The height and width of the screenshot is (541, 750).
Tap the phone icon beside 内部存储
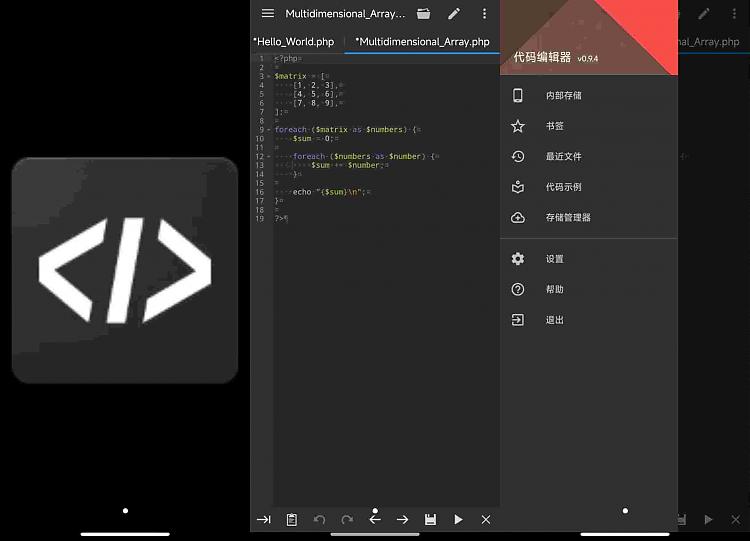tap(518, 95)
